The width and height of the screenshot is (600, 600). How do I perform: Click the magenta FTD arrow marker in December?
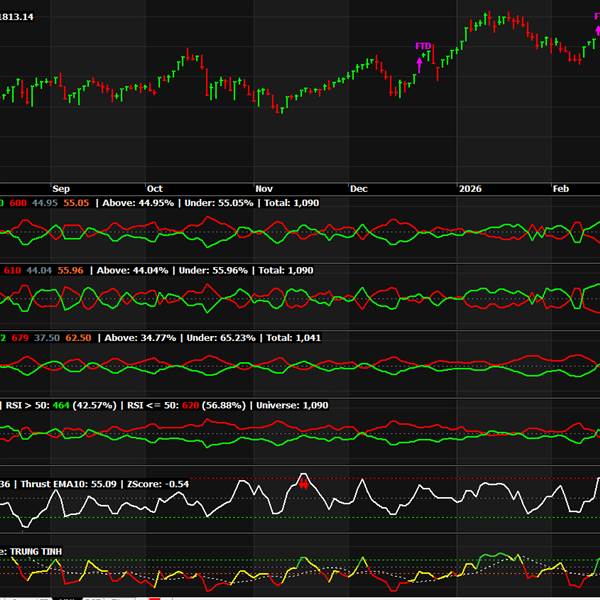(x=419, y=65)
